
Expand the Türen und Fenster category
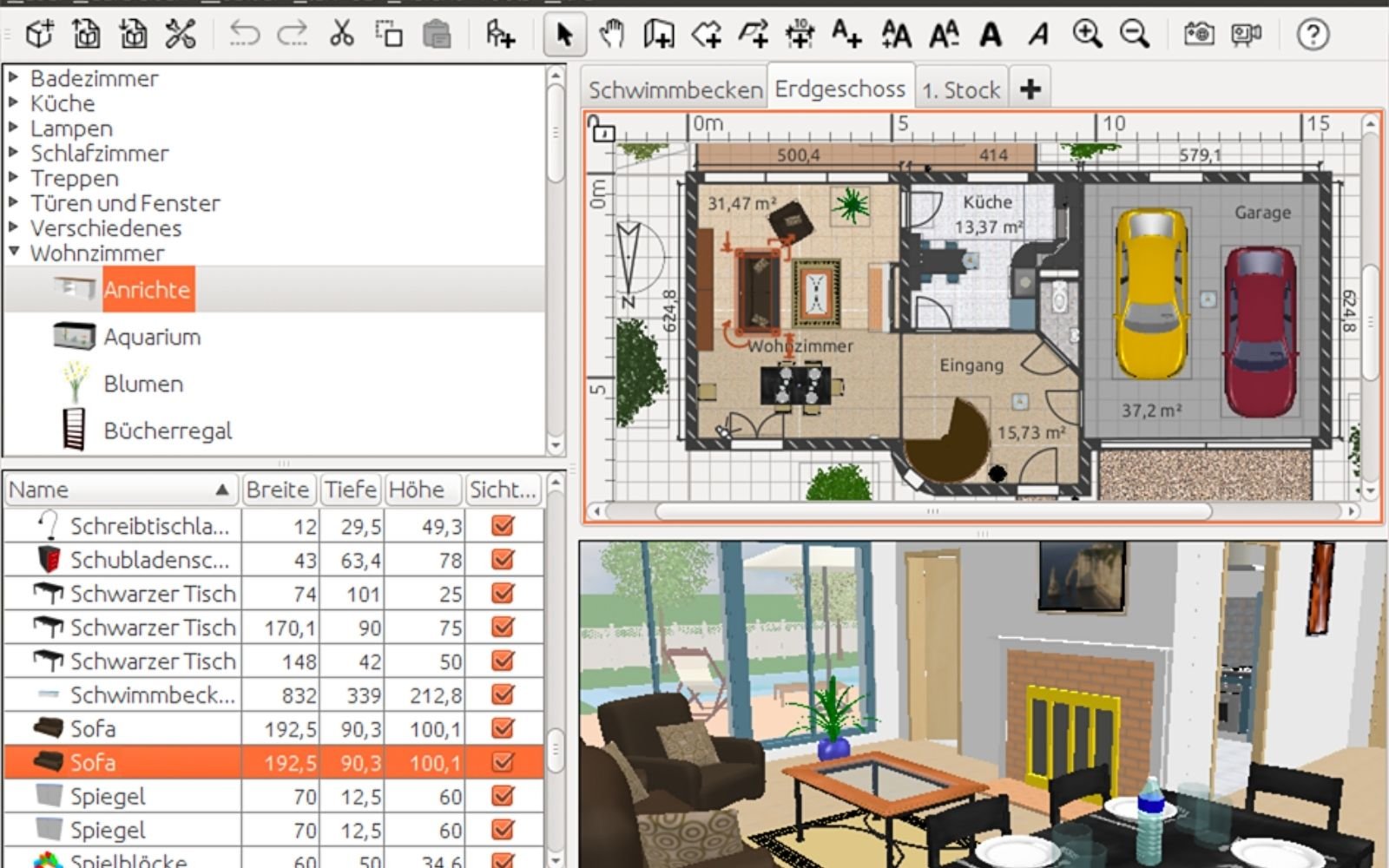click(15, 203)
